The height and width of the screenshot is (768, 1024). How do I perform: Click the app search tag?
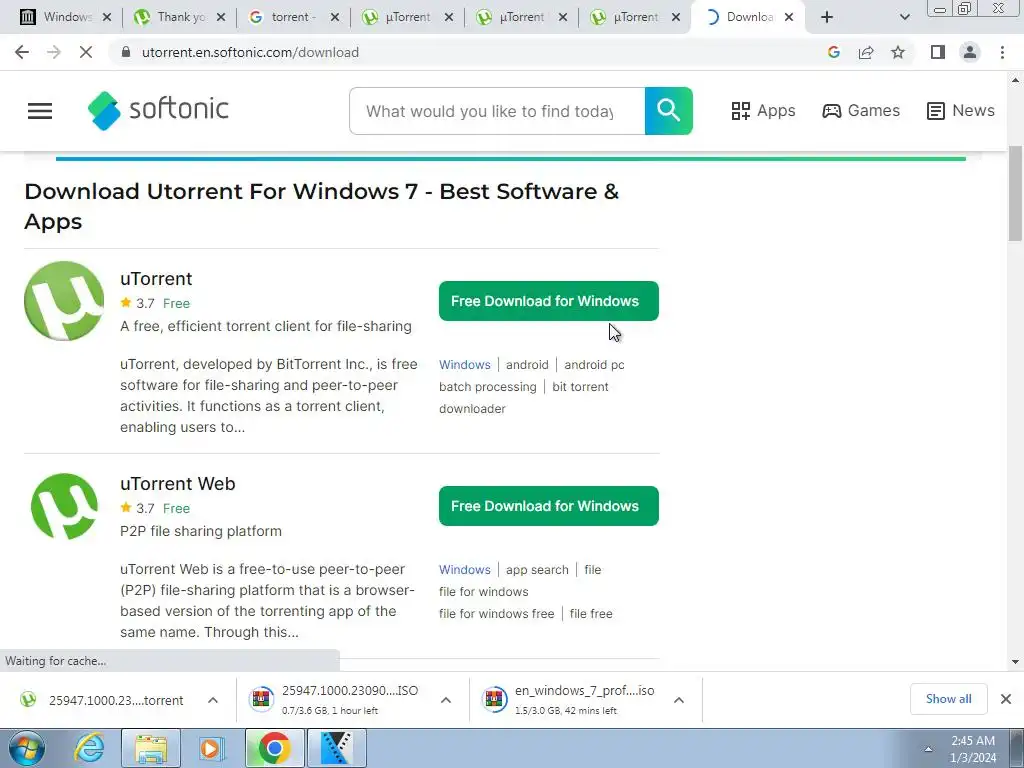537,569
